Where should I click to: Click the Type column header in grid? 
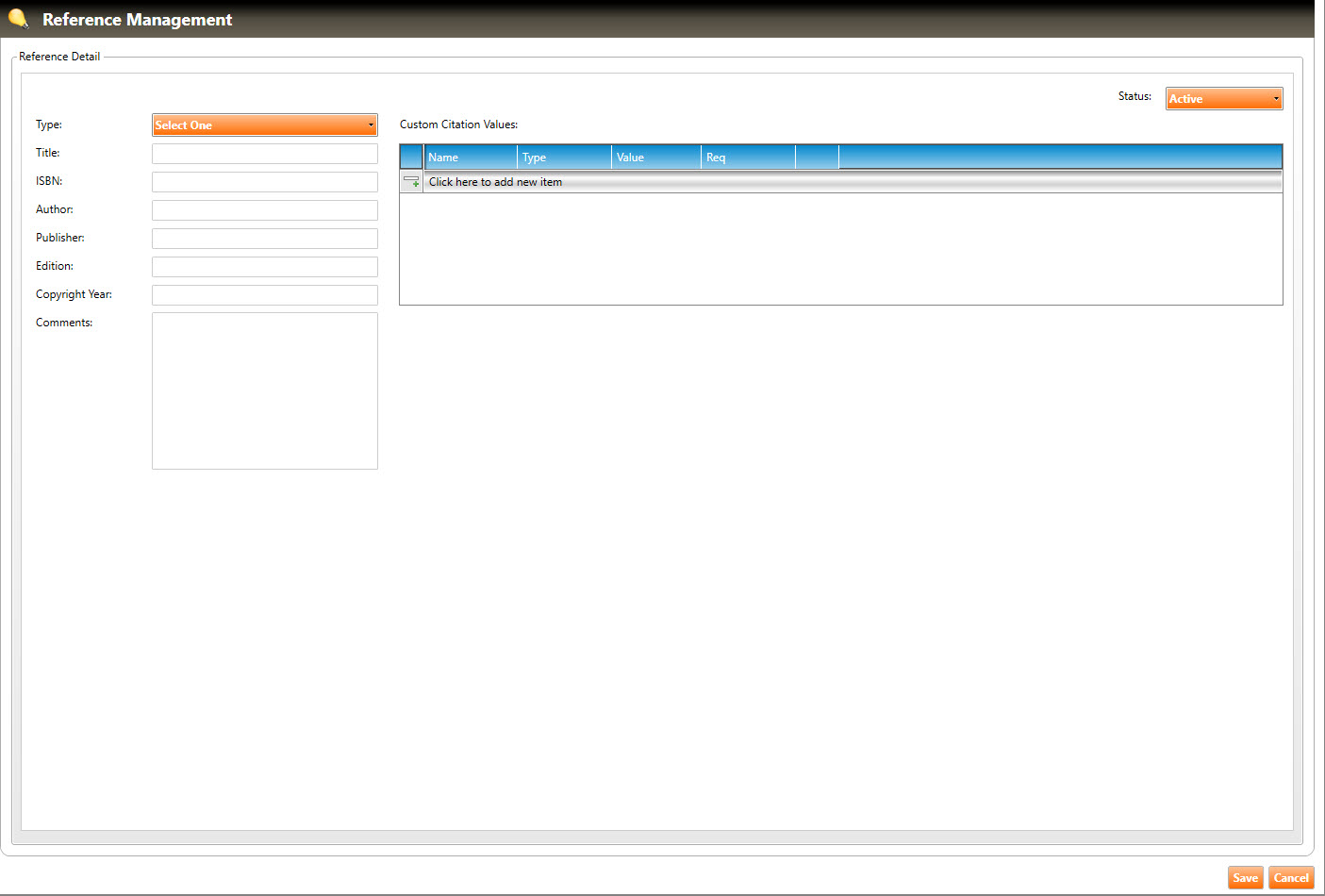[564, 158]
